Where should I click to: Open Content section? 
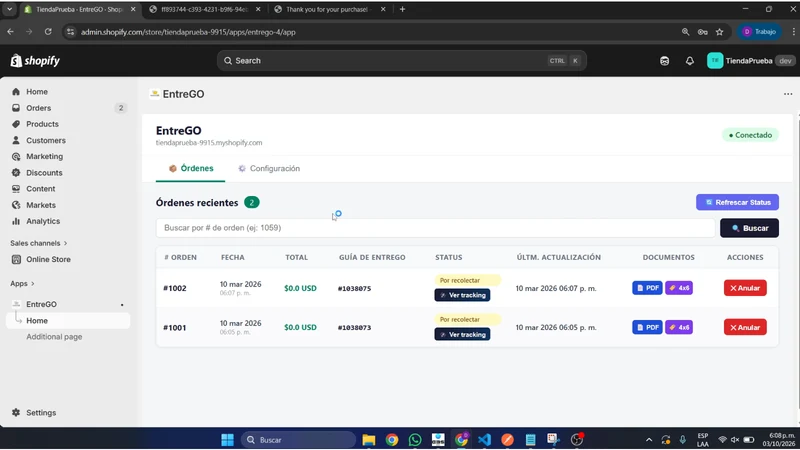[x=41, y=189]
